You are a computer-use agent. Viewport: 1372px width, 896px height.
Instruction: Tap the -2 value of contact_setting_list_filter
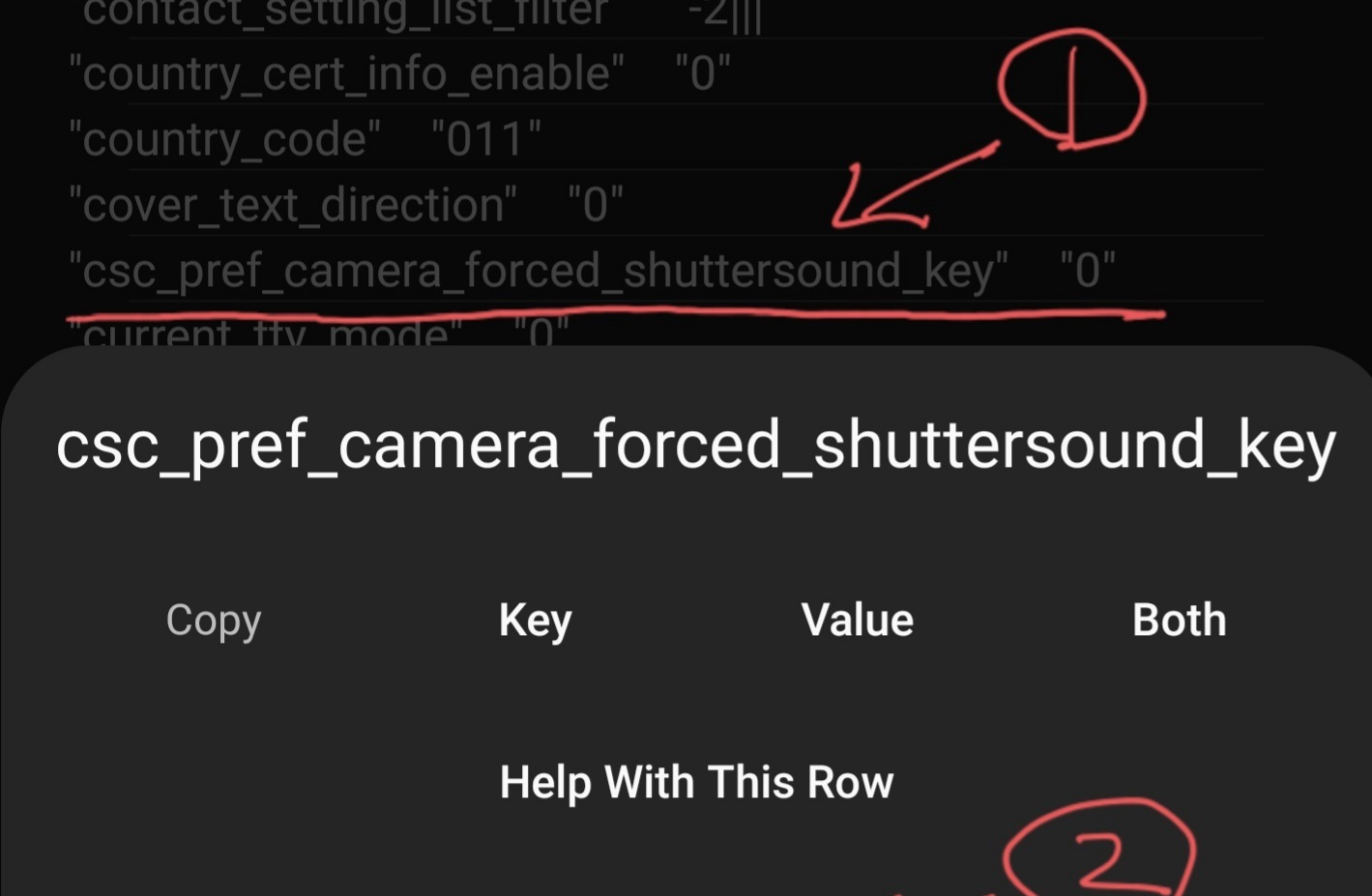click(x=724, y=14)
